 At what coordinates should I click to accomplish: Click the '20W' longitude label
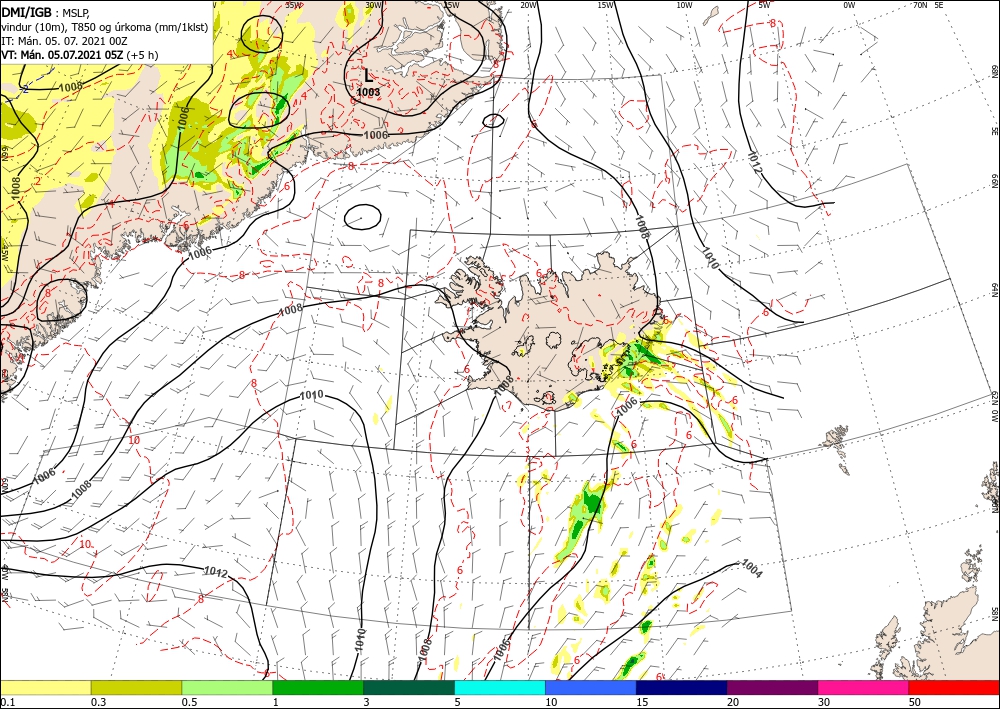point(529,5)
